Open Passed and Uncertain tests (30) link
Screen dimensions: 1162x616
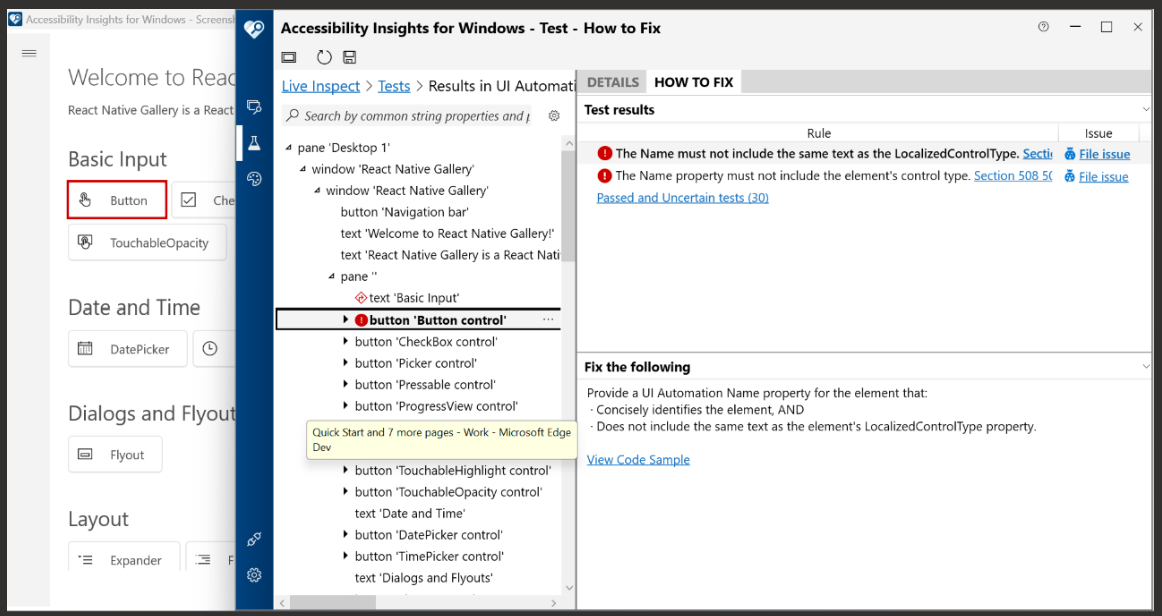(682, 197)
